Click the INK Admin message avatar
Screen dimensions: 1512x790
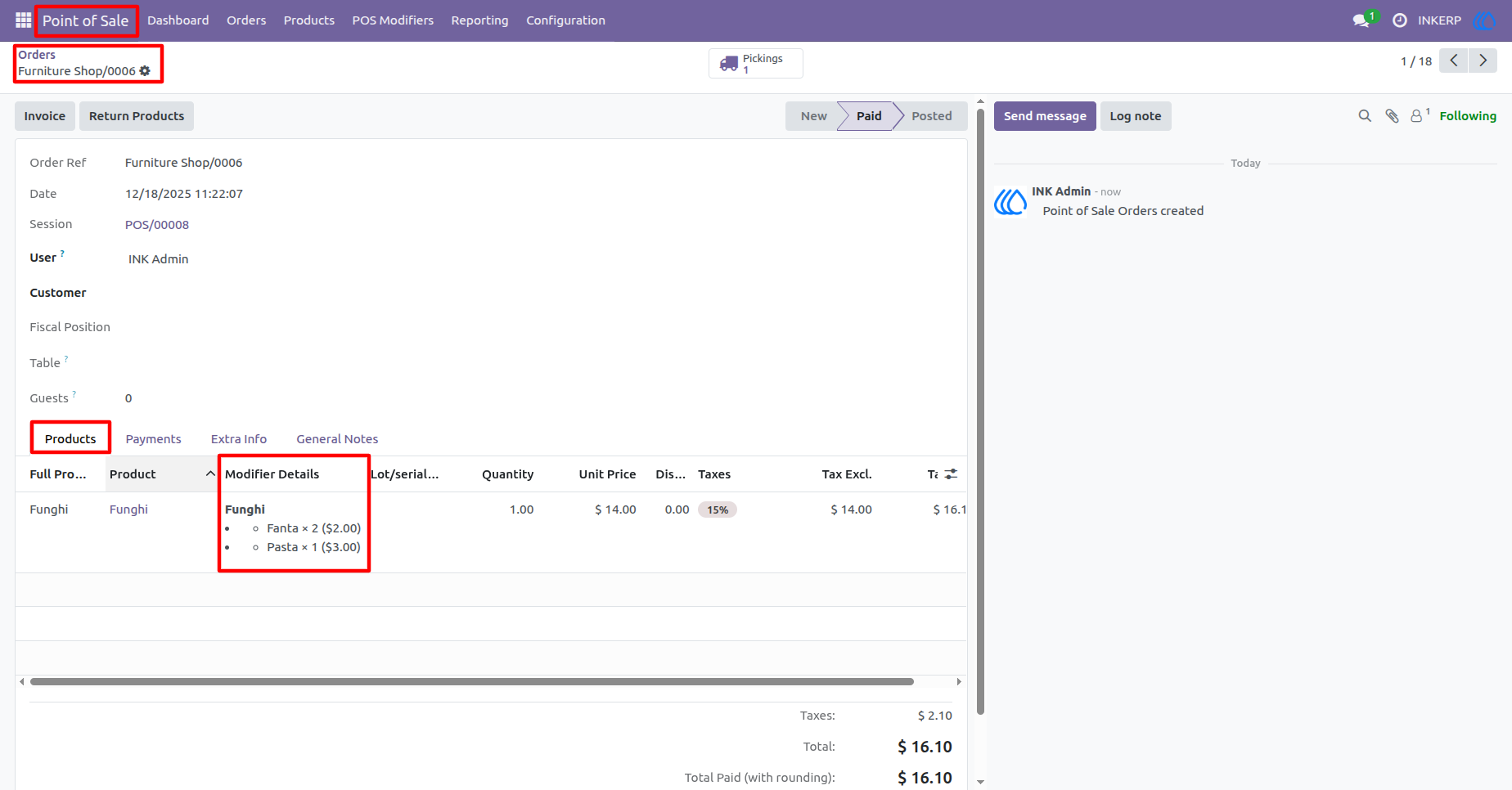(x=1010, y=201)
